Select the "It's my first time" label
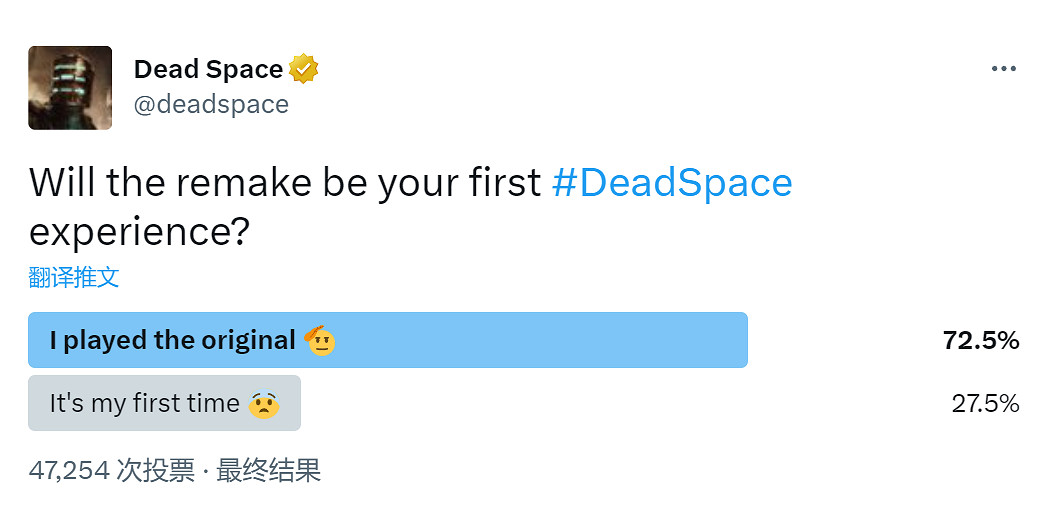 pyautogui.click(x=144, y=403)
